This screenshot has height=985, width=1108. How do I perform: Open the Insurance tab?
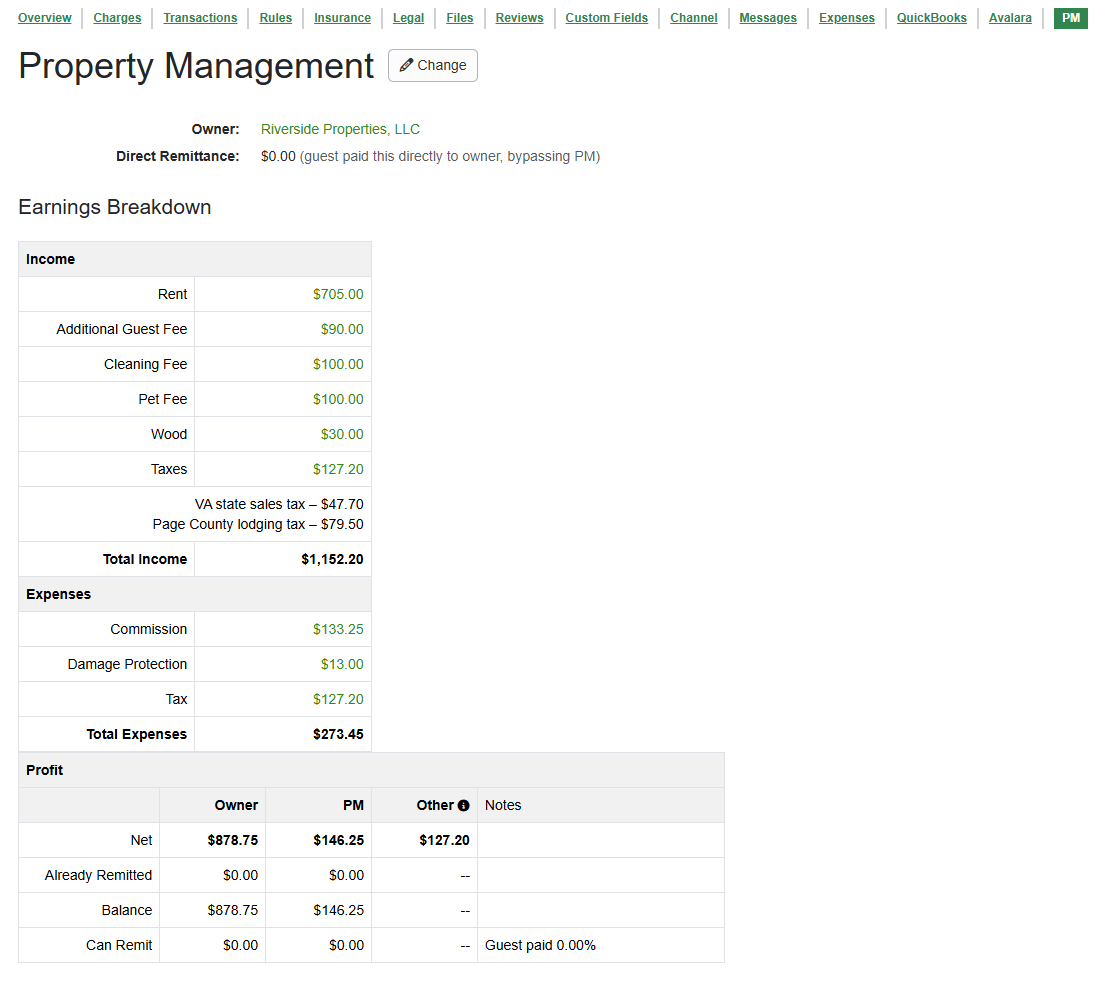[x=342, y=17]
